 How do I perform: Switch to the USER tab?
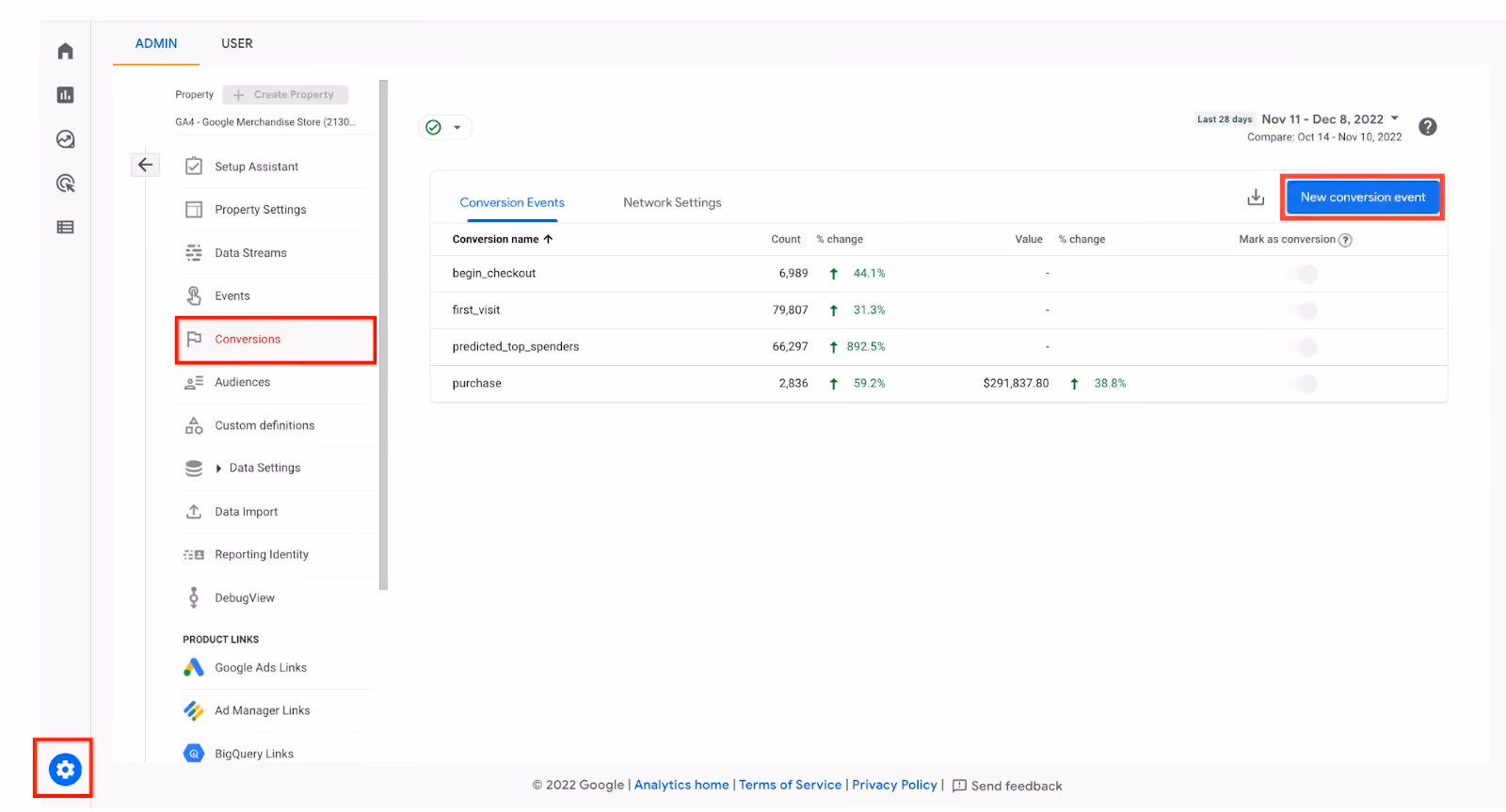(237, 43)
